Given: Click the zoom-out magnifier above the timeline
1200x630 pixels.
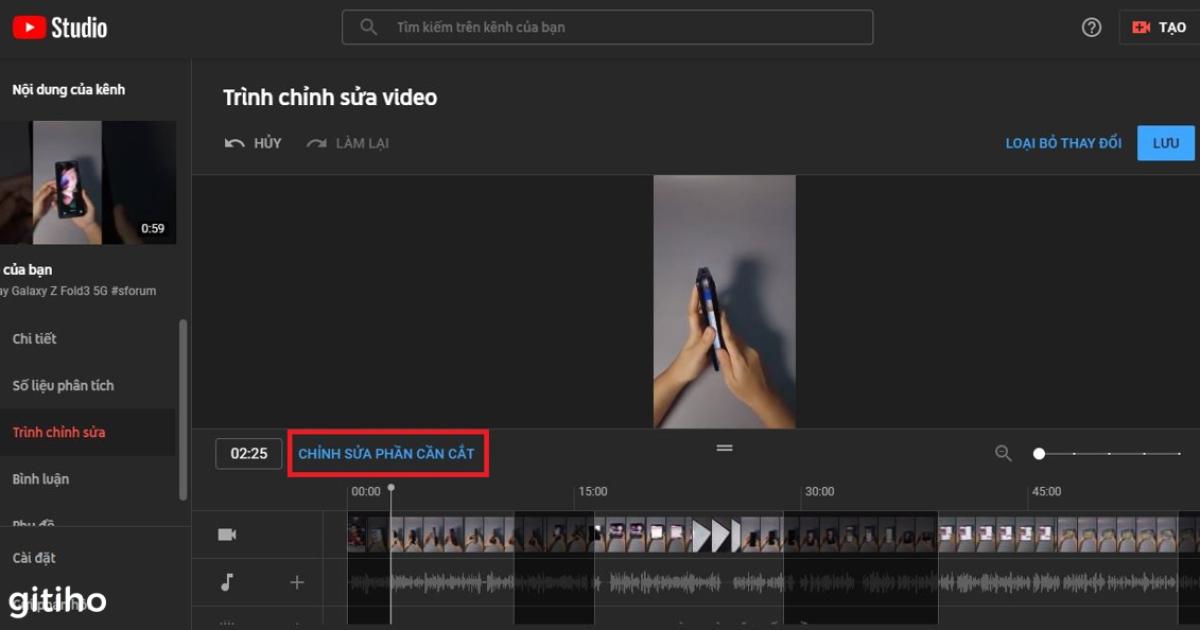Looking at the screenshot, I should [1003, 453].
